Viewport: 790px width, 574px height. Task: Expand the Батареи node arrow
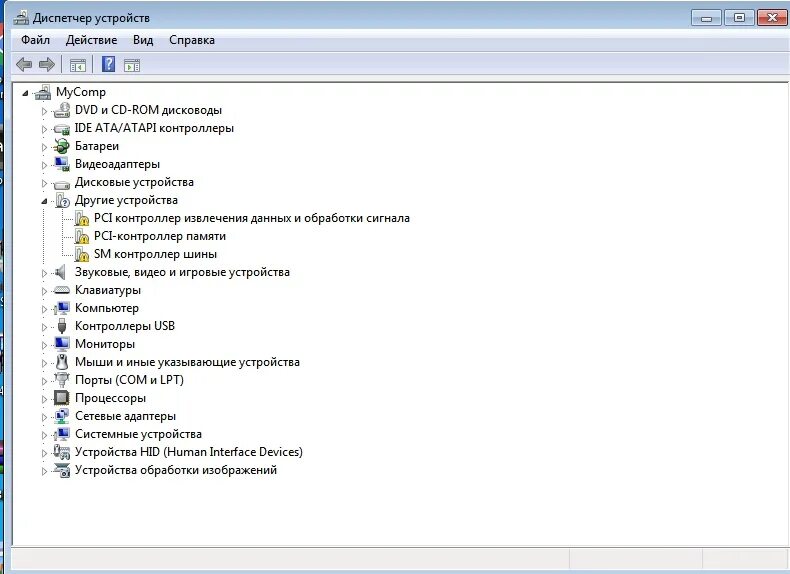click(x=44, y=148)
